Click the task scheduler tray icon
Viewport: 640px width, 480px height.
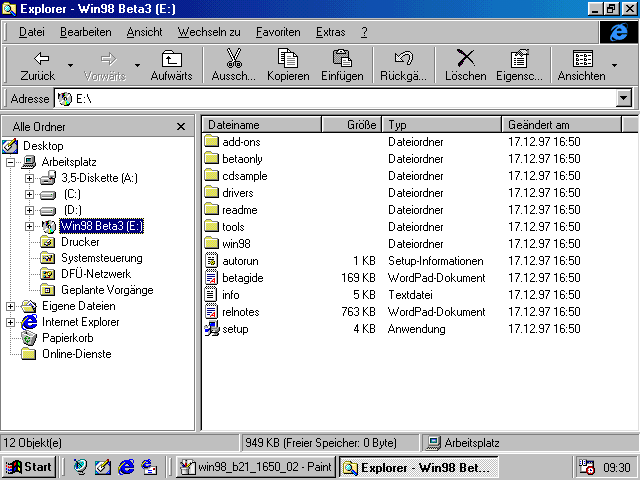pos(587,467)
